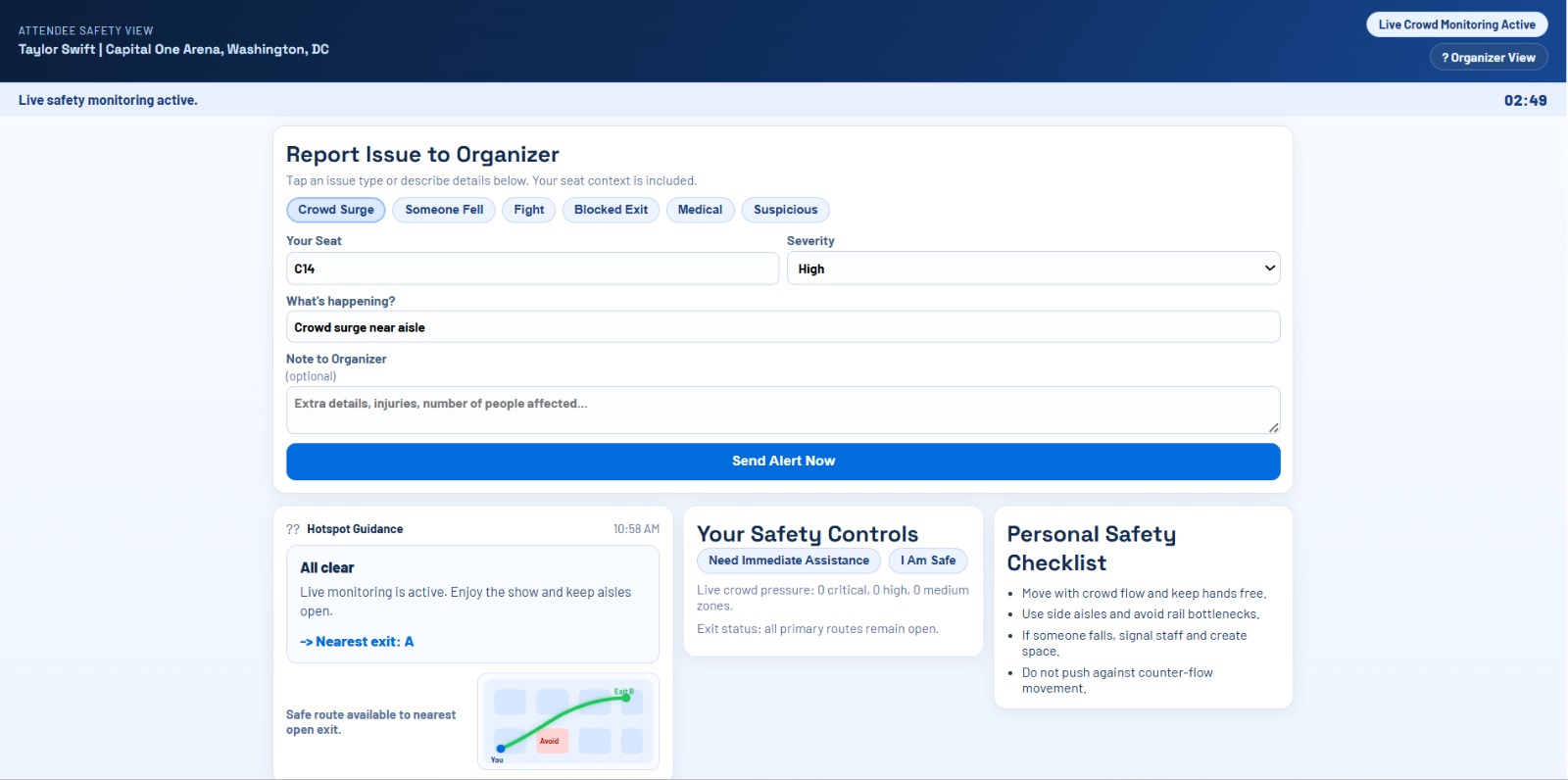The image size is (1568, 780).
Task: Click the Note to Organizer textarea
Action: click(783, 410)
